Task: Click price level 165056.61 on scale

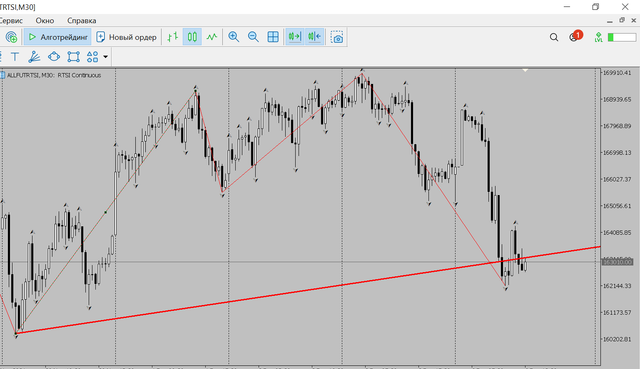Action: pos(617,206)
